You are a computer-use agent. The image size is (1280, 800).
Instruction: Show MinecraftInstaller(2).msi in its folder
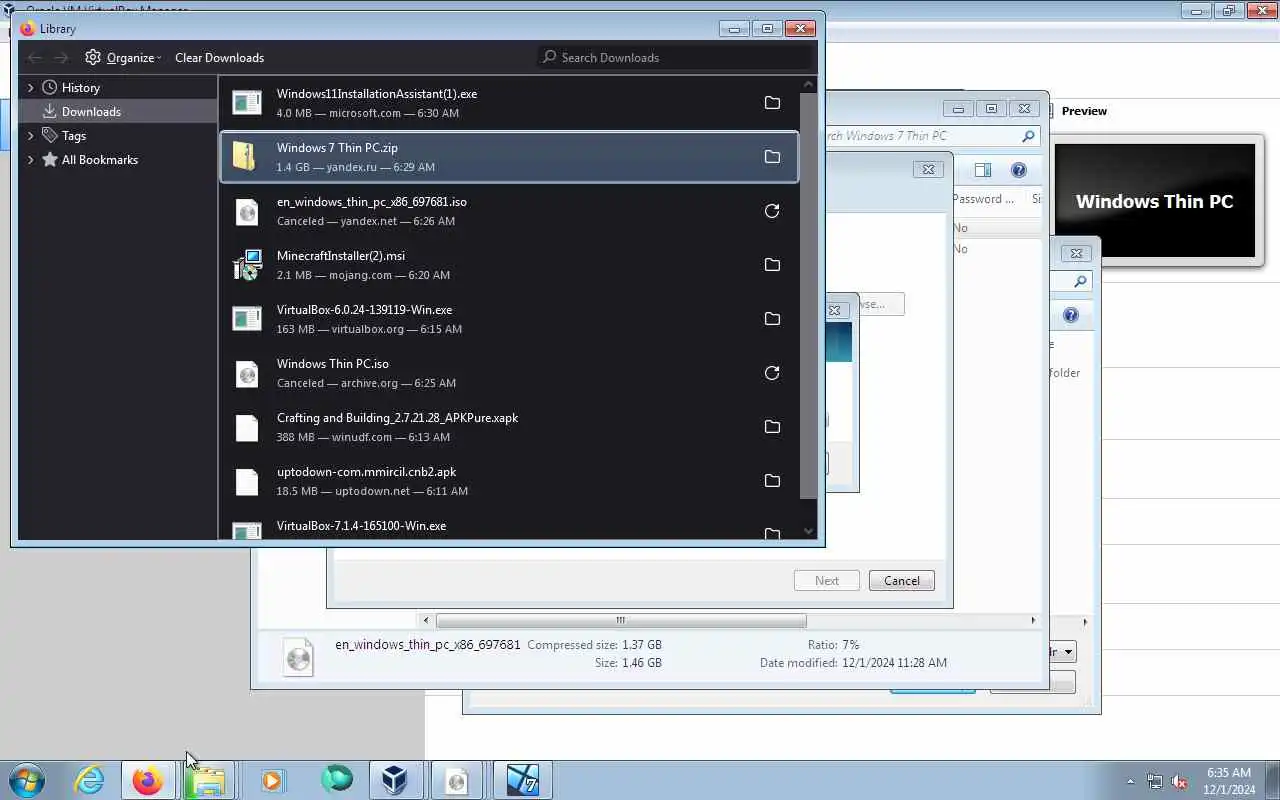pyautogui.click(x=772, y=265)
